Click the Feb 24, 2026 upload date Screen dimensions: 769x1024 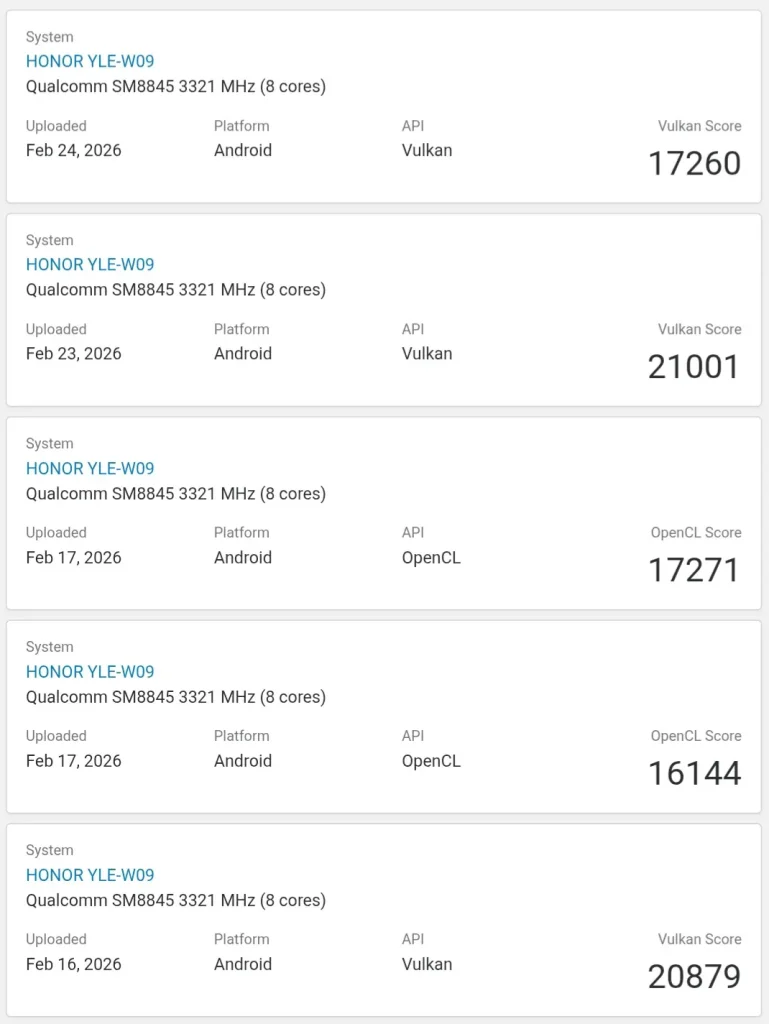point(73,150)
